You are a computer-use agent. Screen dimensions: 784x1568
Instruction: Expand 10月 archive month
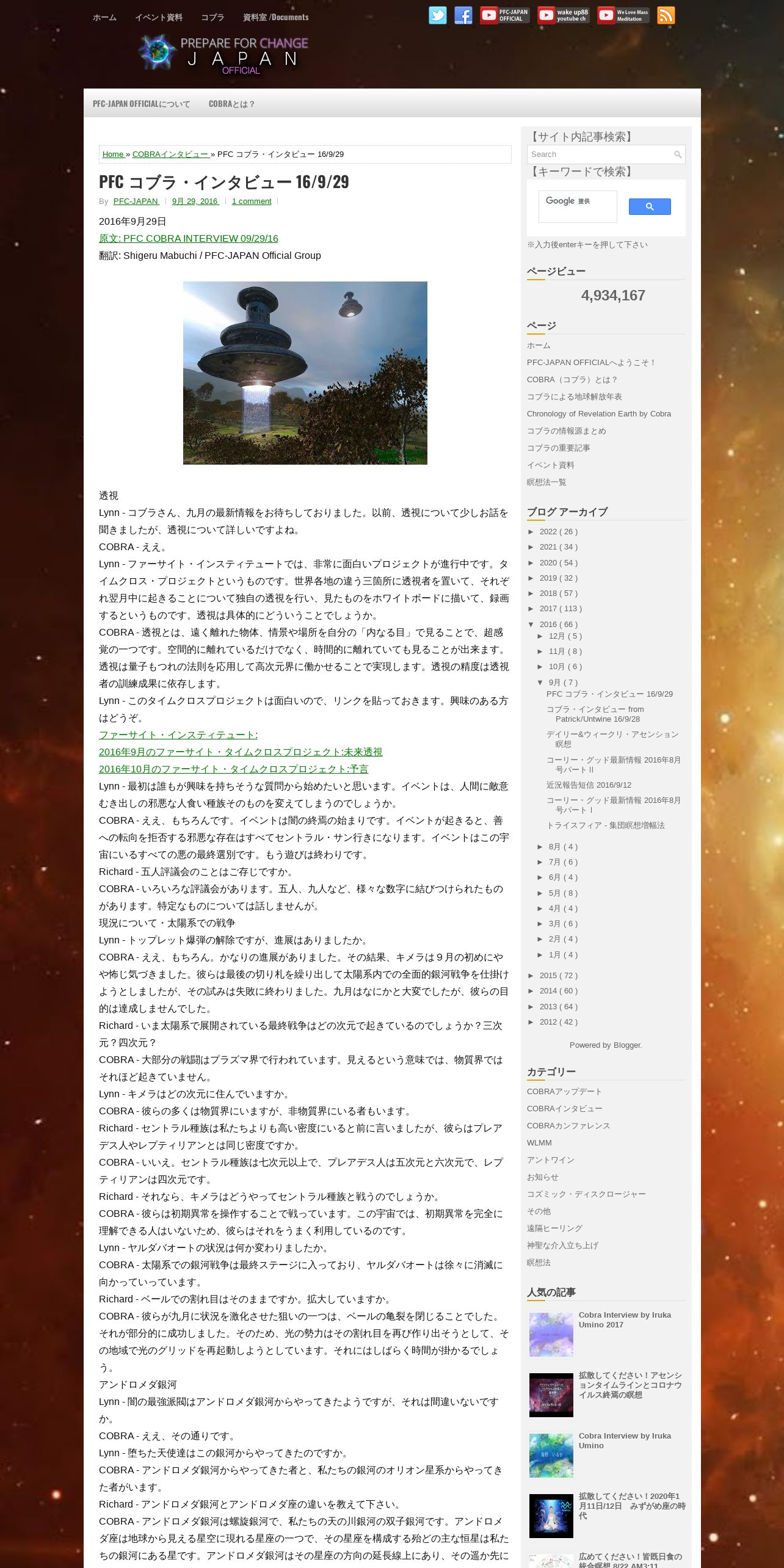(541, 667)
